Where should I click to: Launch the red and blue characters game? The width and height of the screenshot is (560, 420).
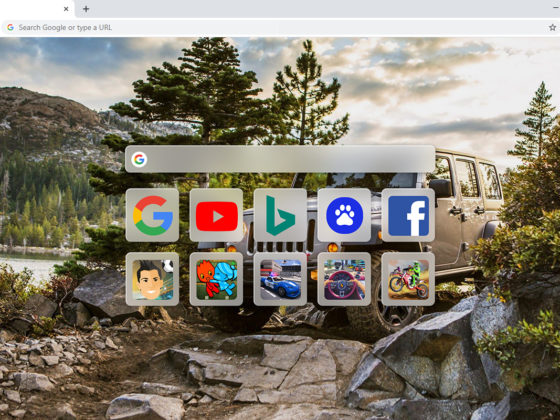pos(216,279)
